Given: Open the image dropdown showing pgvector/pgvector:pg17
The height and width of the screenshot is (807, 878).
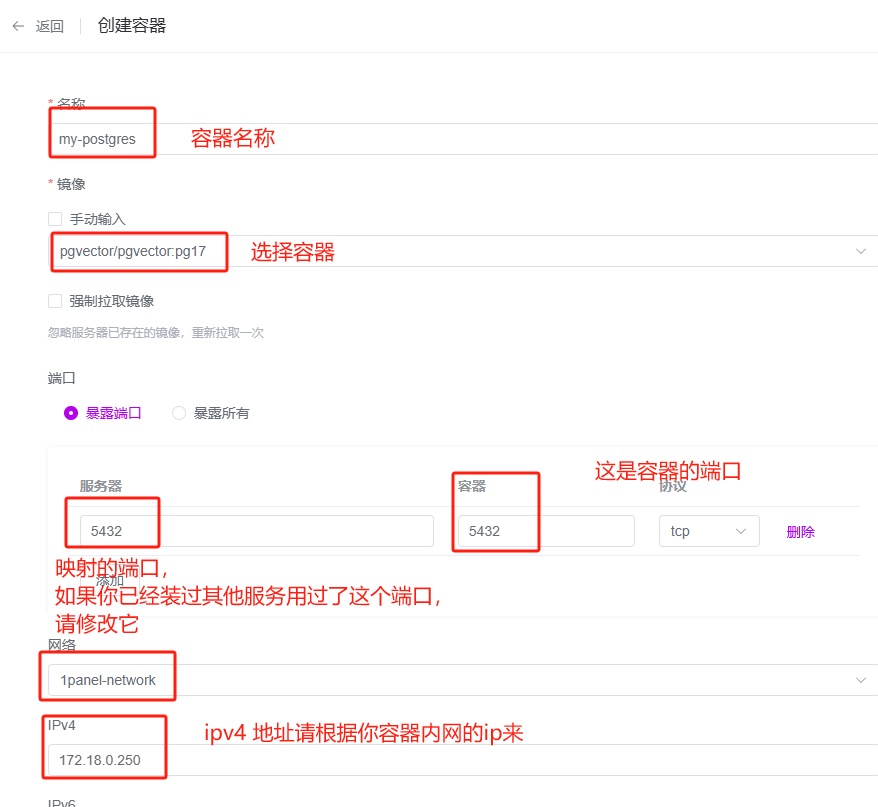Looking at the screenshot, I should tap(463, 251).
